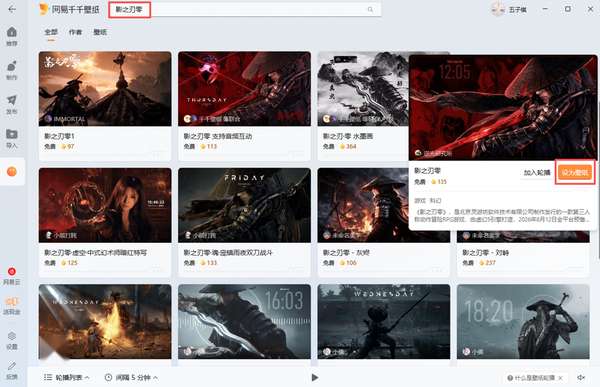Click the 加入轮播 button
The width and height of the screenshot is (600, 387).
537,173
